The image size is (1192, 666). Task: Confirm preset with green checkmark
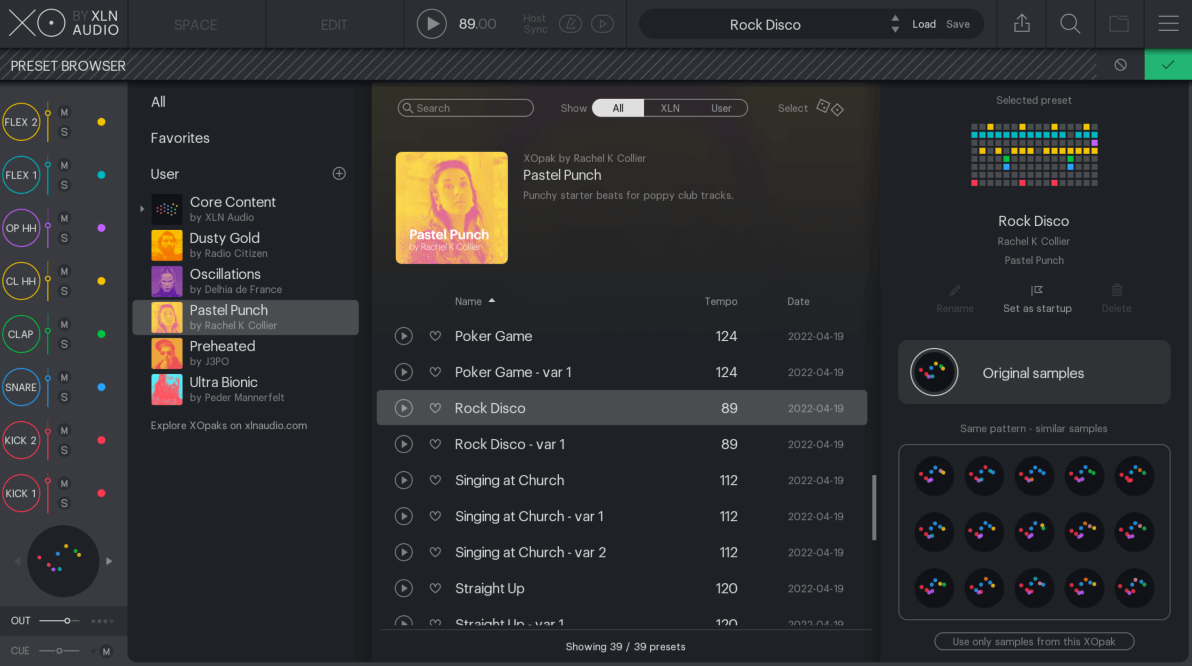point(1167,65)
